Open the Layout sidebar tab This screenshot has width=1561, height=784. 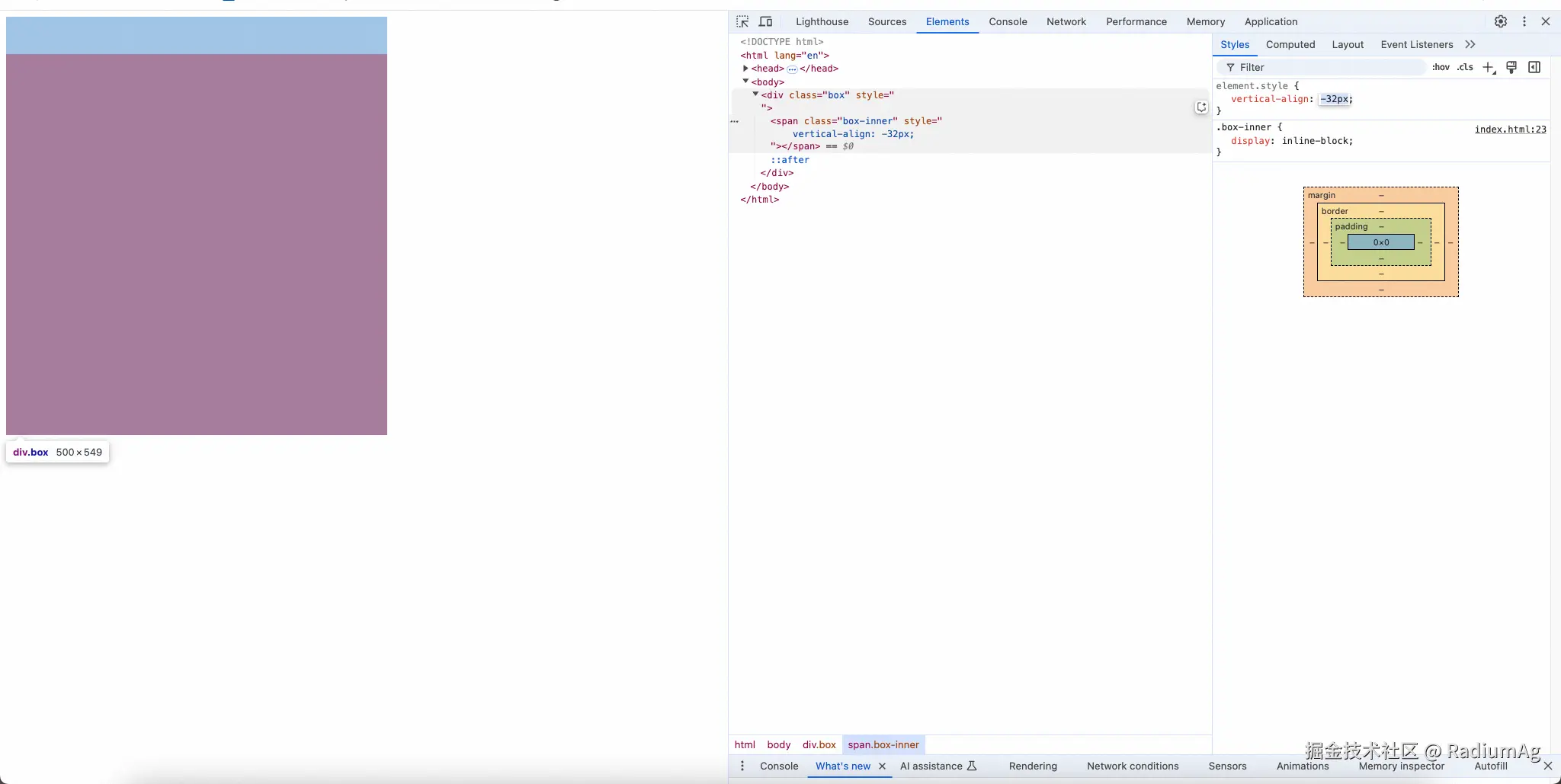1348,44
